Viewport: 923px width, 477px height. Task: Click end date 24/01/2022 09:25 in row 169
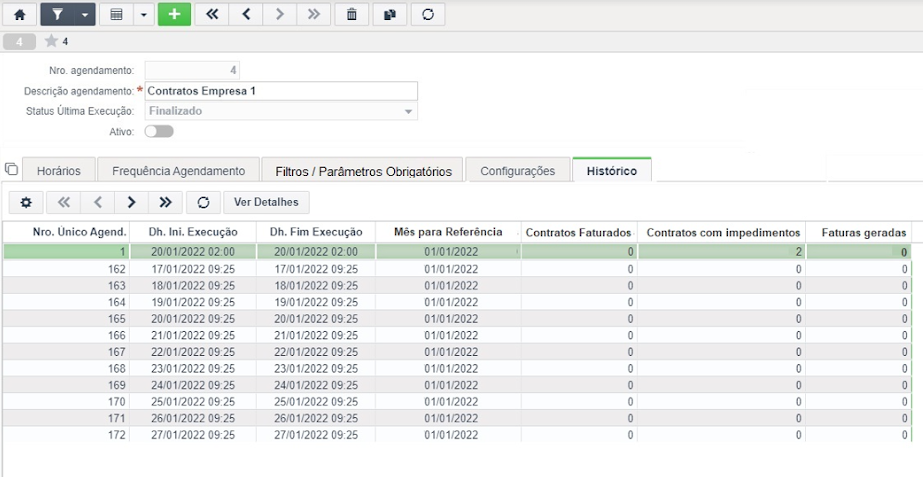pos(316,385)
